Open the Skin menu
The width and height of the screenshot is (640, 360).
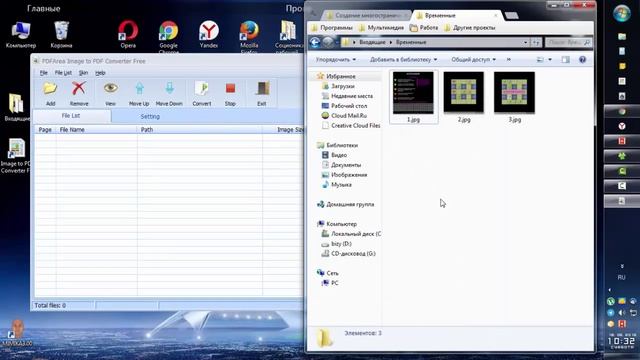83,73
